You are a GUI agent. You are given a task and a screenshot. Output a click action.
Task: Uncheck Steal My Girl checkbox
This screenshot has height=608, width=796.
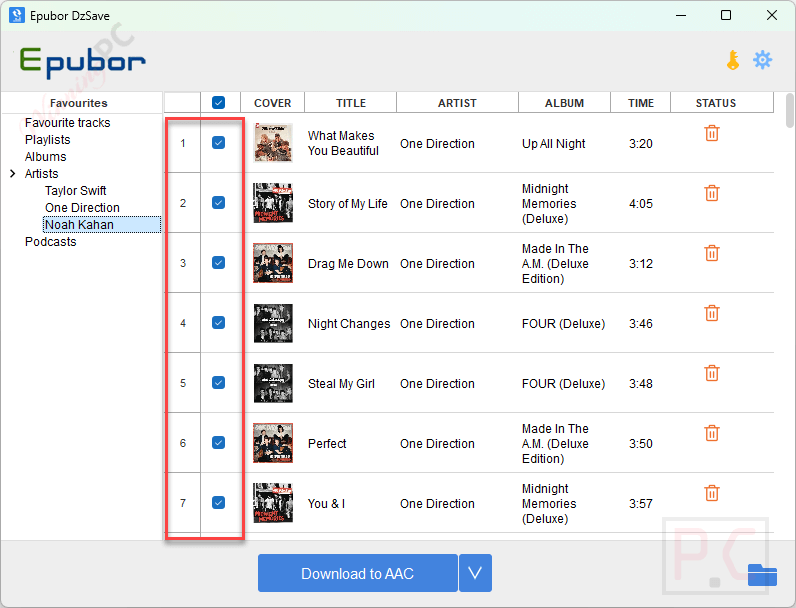(218, 382)
